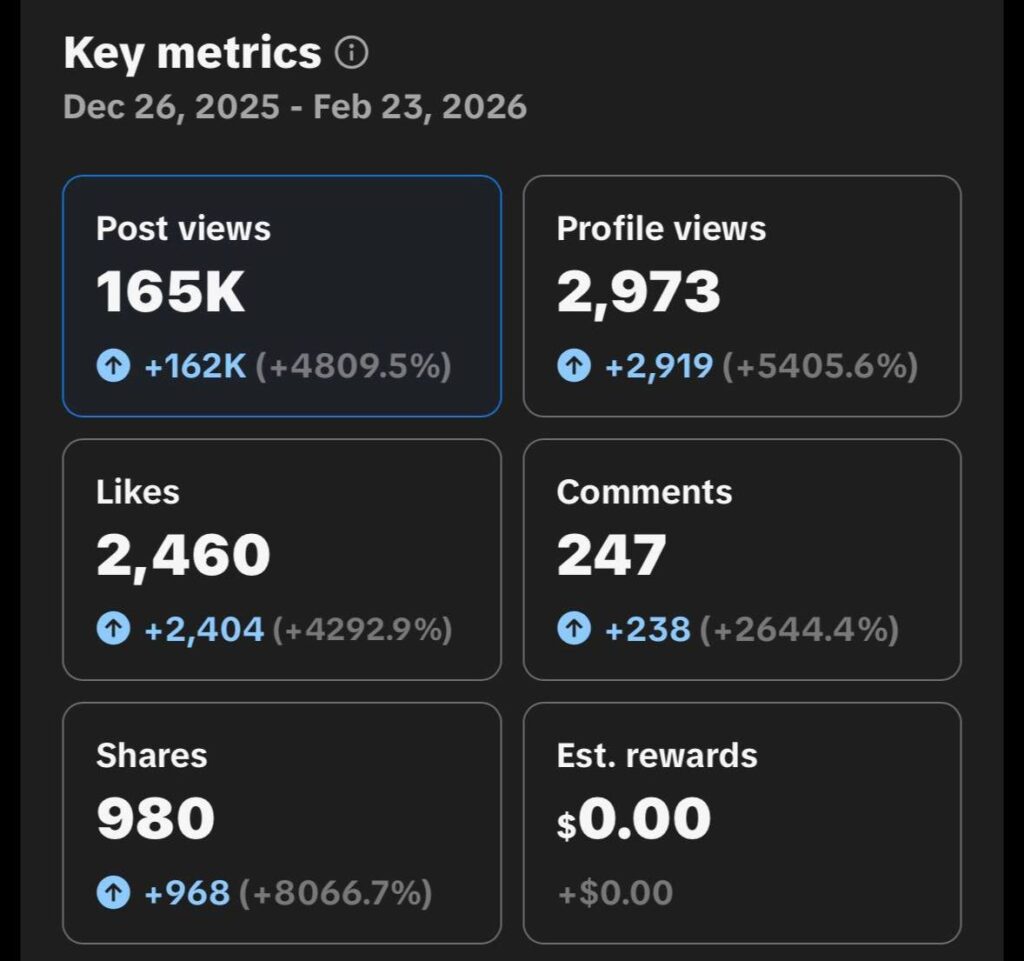Select the Post views metric card
Screen dimensions: 1024x961
pyautogui.click(x=282, y=296)
